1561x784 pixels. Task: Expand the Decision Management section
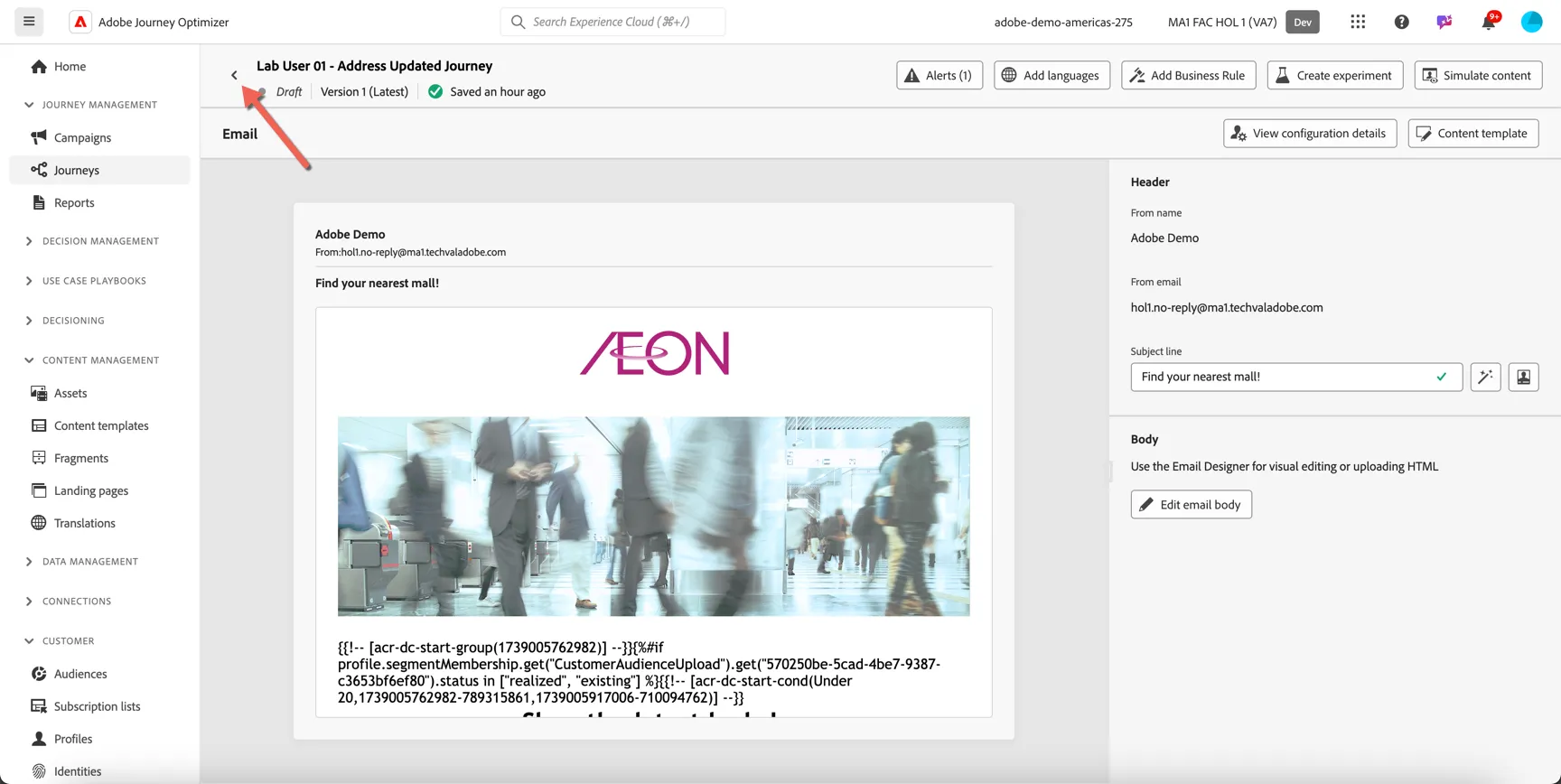(91, 241)
